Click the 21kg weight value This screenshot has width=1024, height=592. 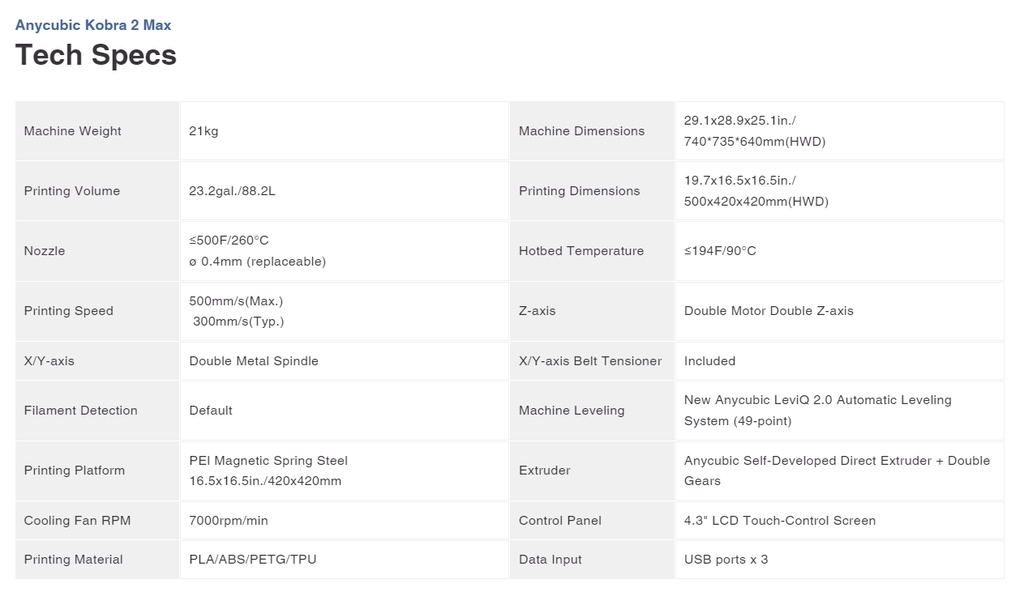(204, 131)
